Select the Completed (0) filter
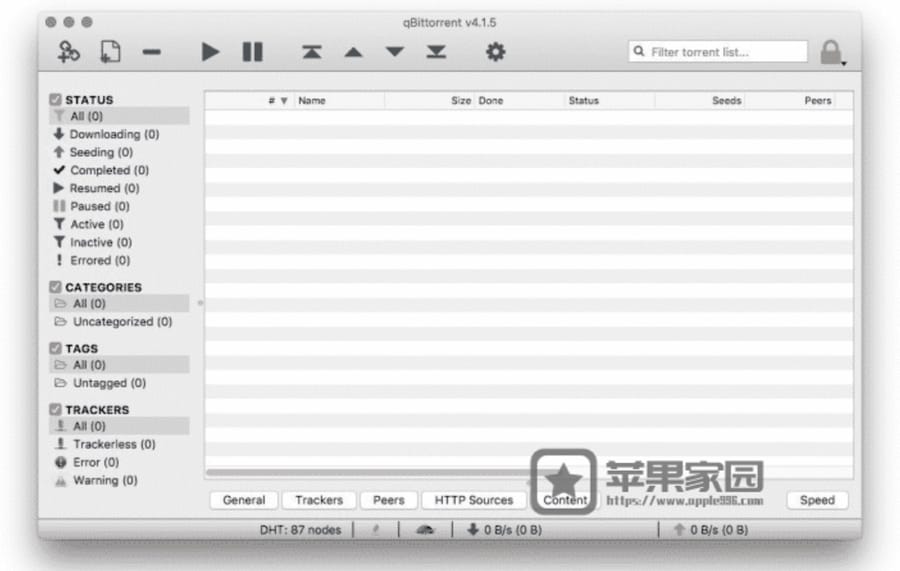900x571 pixels. [119, 170]
